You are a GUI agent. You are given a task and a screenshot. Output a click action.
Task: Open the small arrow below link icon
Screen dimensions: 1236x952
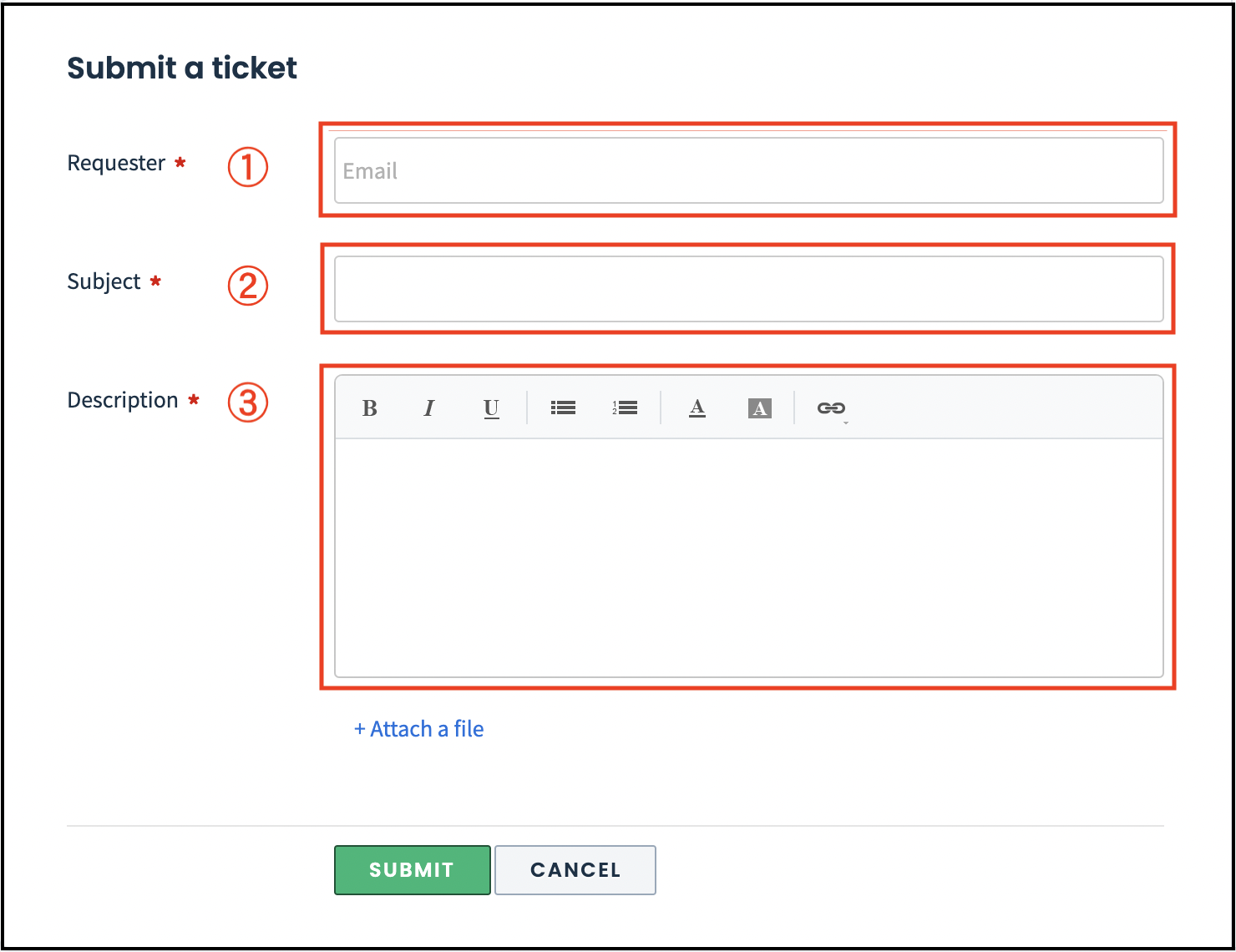(x=846, y=423)
